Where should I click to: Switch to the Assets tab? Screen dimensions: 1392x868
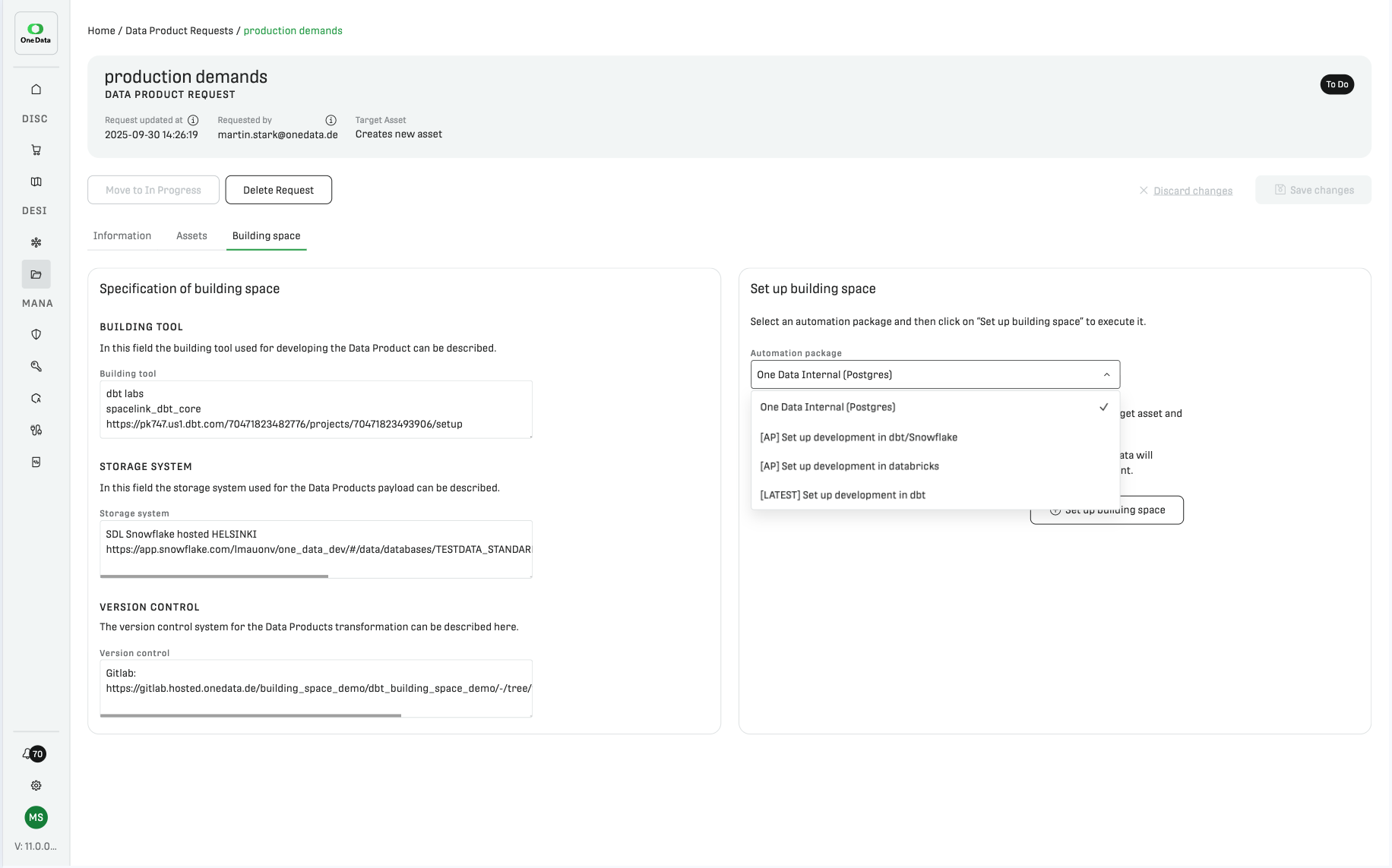click(x=191, y=236)
